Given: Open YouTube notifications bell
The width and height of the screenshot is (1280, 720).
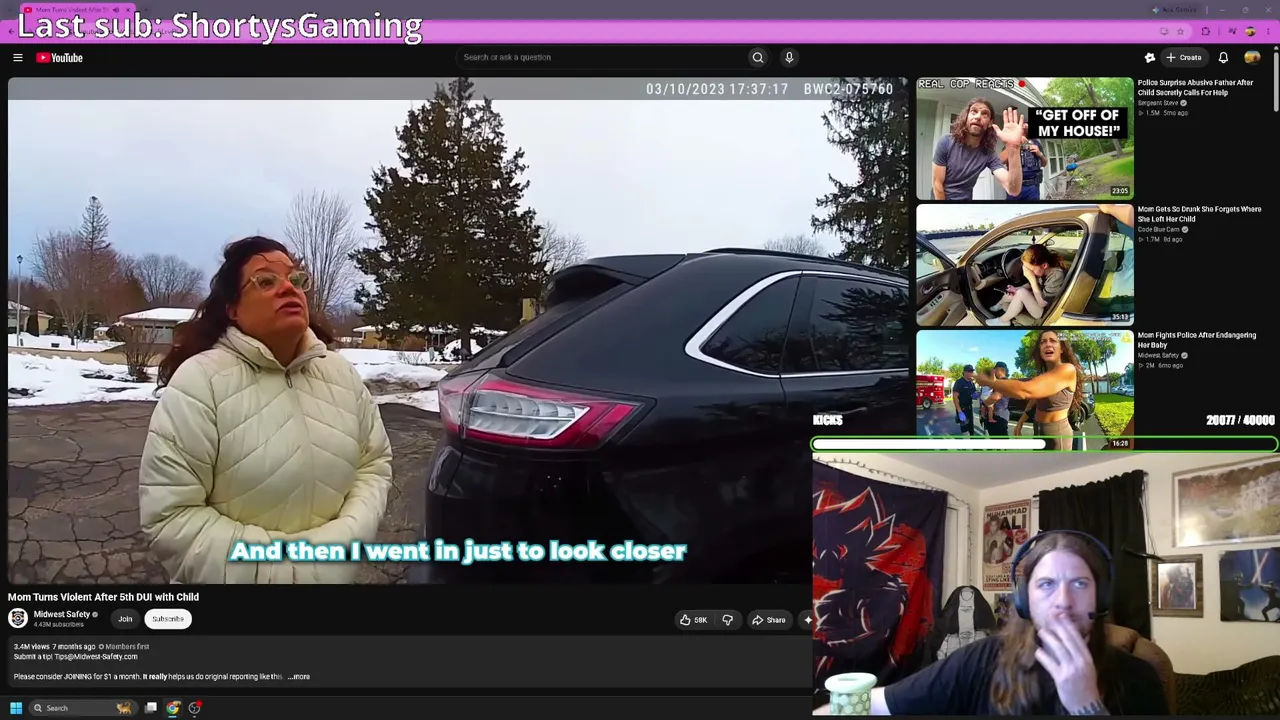Looking at the screenshot, I should [1223, 58].
